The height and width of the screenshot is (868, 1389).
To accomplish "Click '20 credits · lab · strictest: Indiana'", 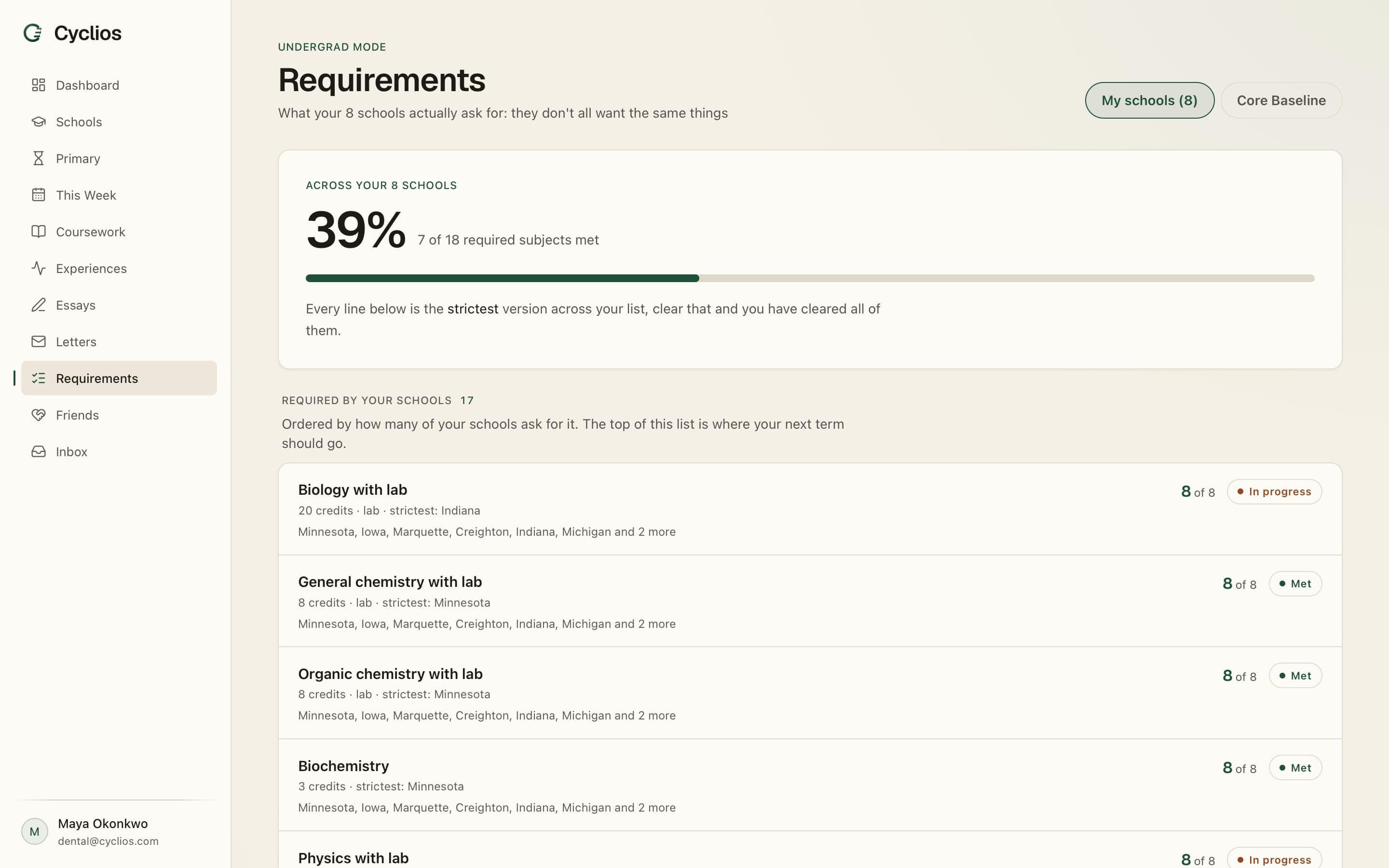I will pos(389,510).
